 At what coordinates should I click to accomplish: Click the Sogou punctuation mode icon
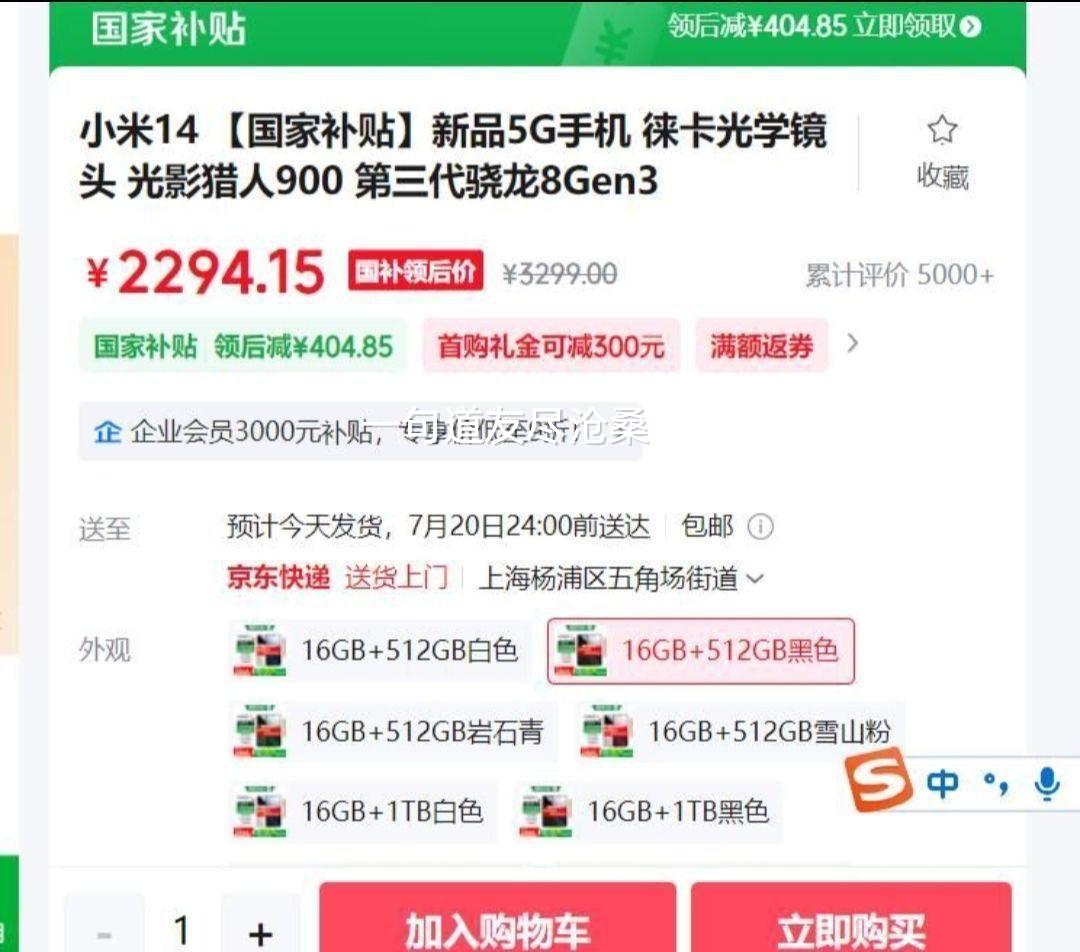[x=996, y=784]
